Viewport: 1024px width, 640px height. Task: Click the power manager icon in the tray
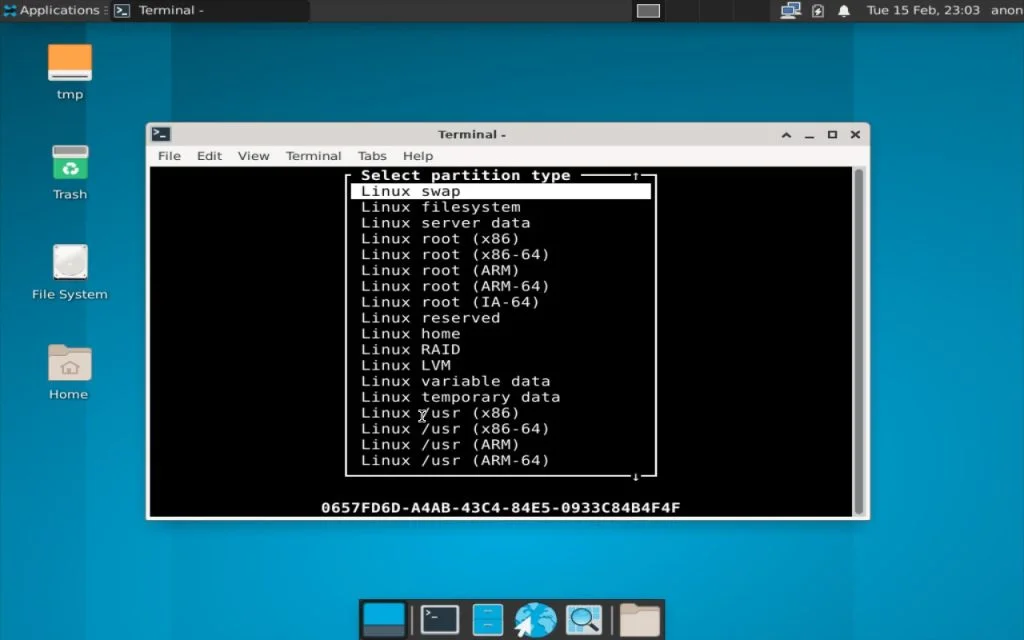818,10
